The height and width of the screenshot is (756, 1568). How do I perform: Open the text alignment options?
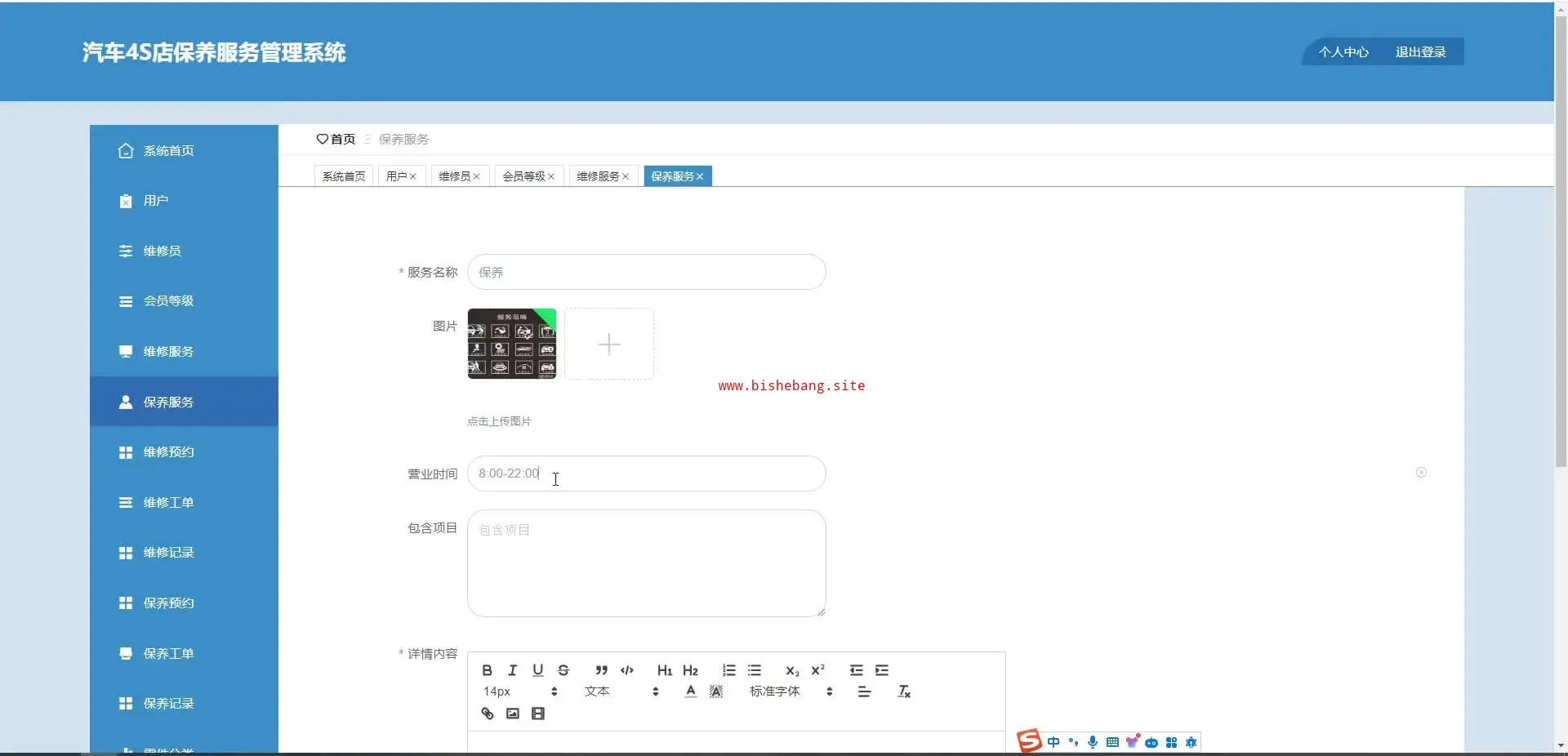coord(864,692)
